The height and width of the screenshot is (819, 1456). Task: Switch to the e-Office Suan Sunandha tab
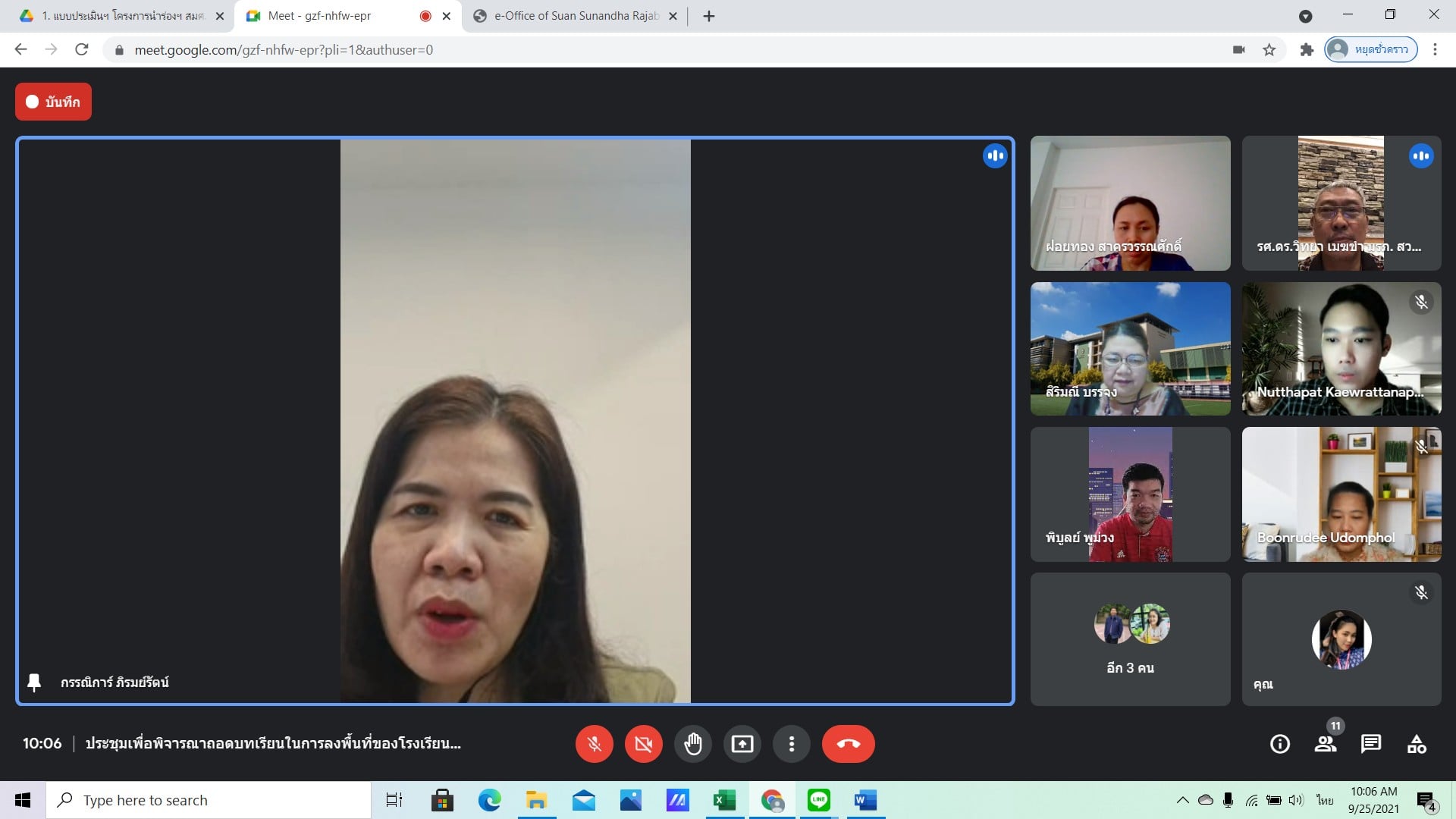575,16
